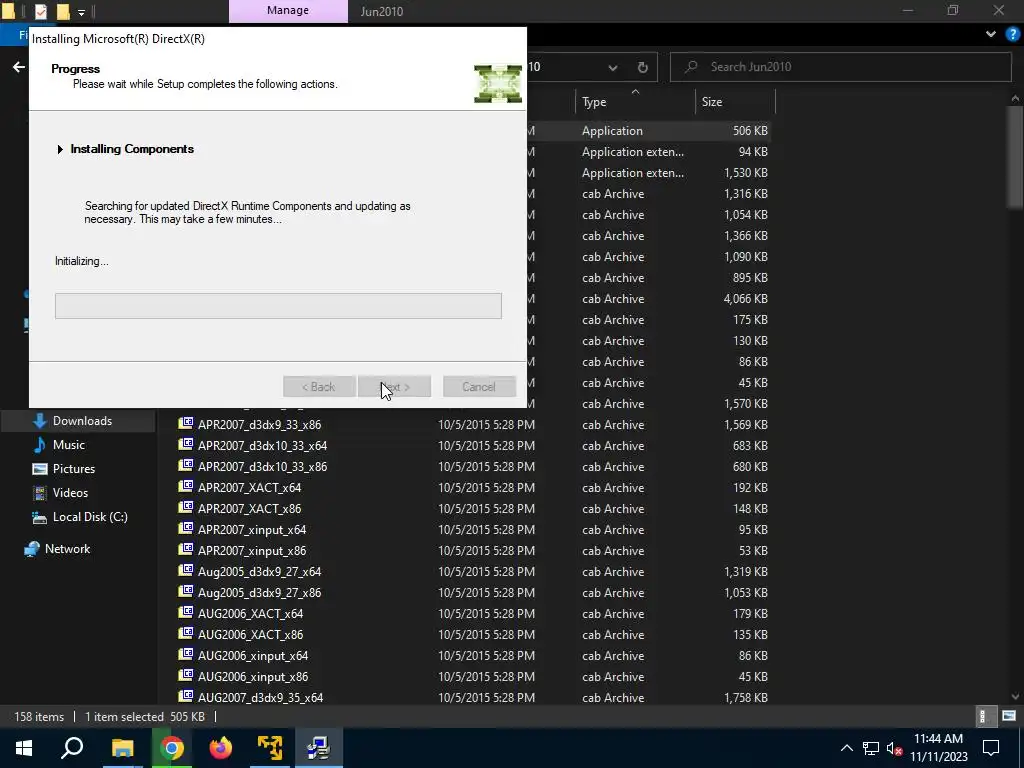1024x768 pixels.
Task: Click the folder icon in Explorer title bar
Action: (x=8, y=12)
